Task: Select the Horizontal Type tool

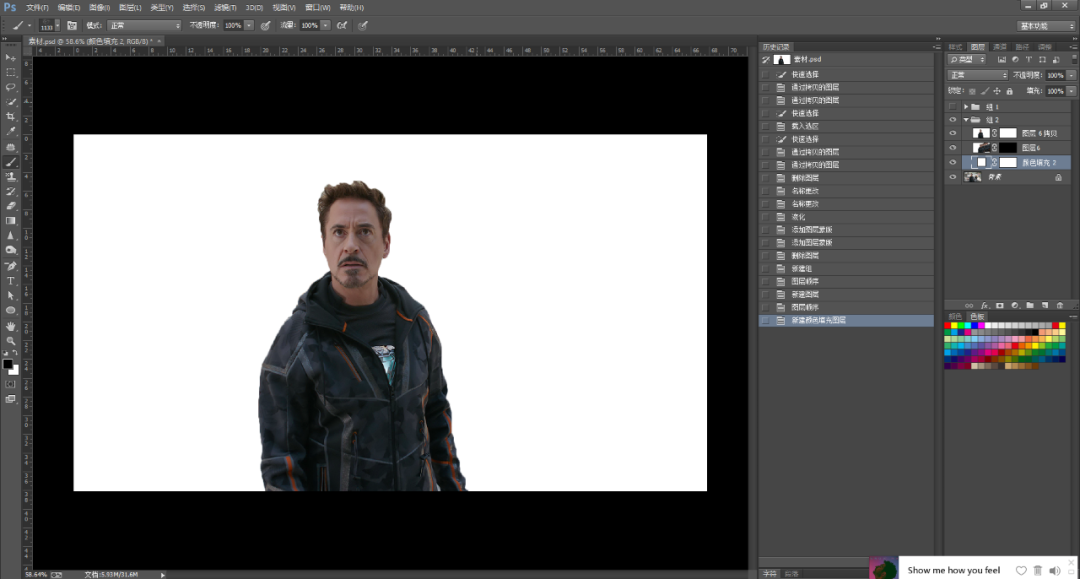Action: (x=10, y=281)
